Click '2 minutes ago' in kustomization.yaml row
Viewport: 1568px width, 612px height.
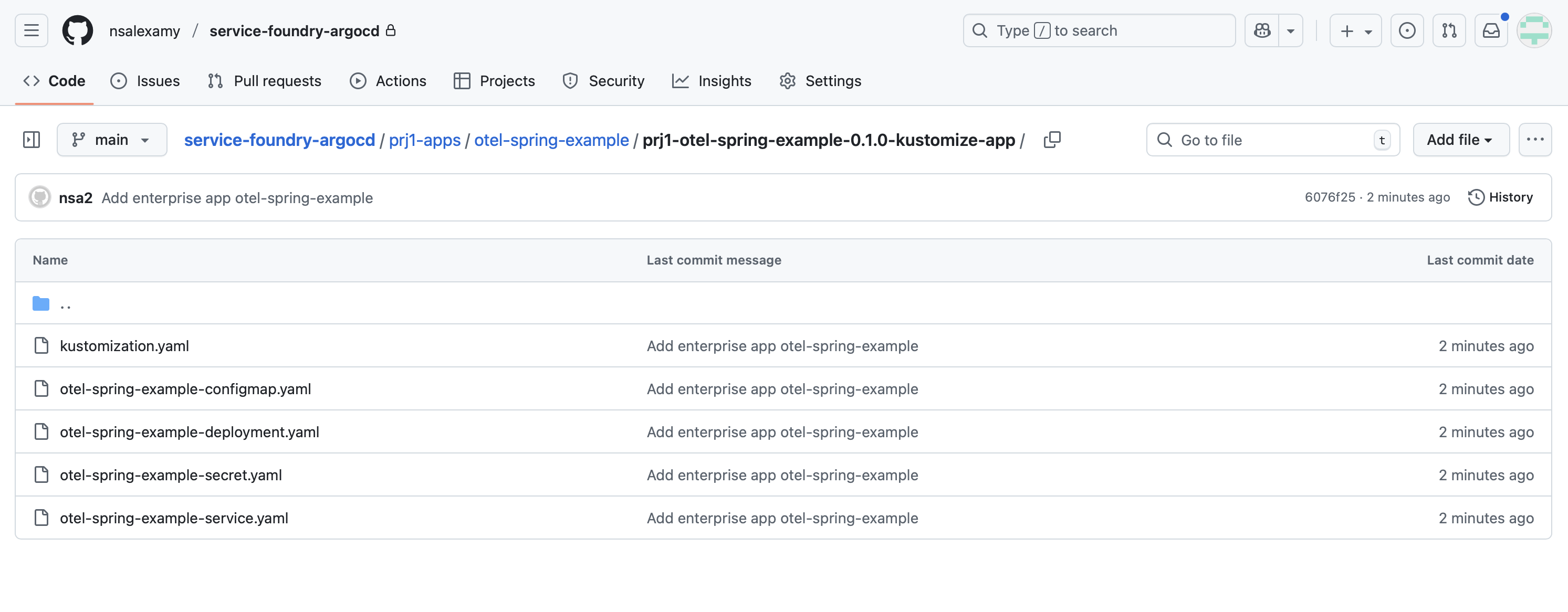point(1486,345)
